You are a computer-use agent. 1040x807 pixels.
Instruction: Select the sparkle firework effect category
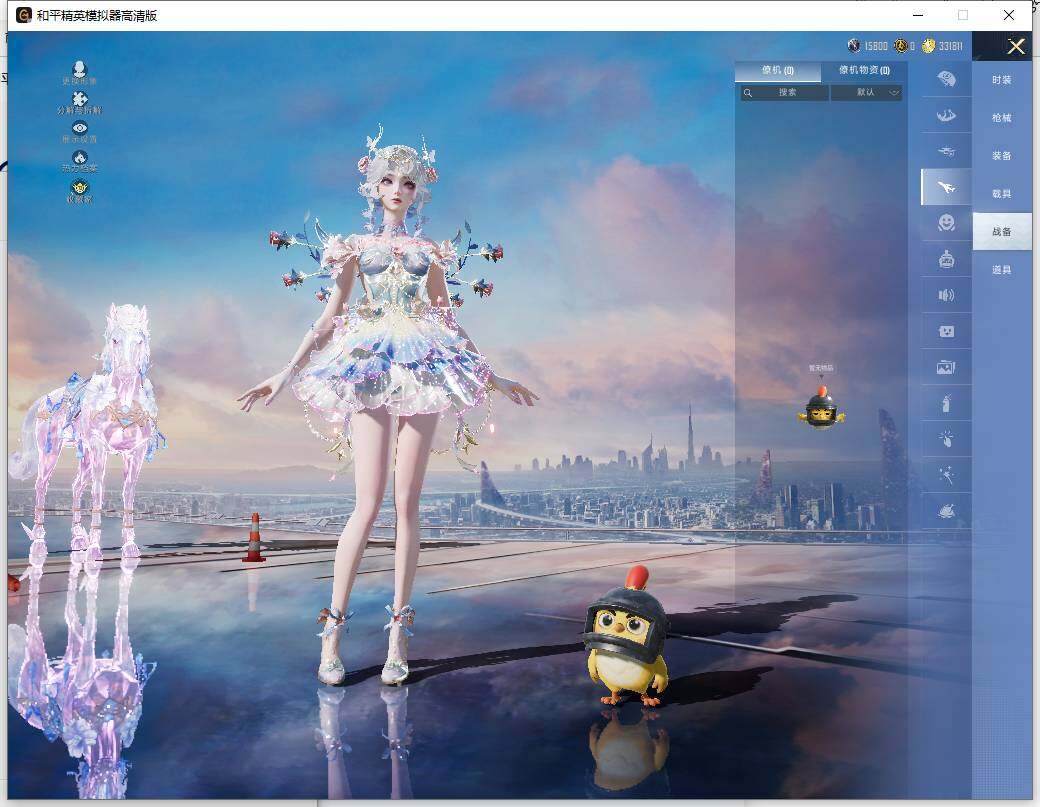946,474
